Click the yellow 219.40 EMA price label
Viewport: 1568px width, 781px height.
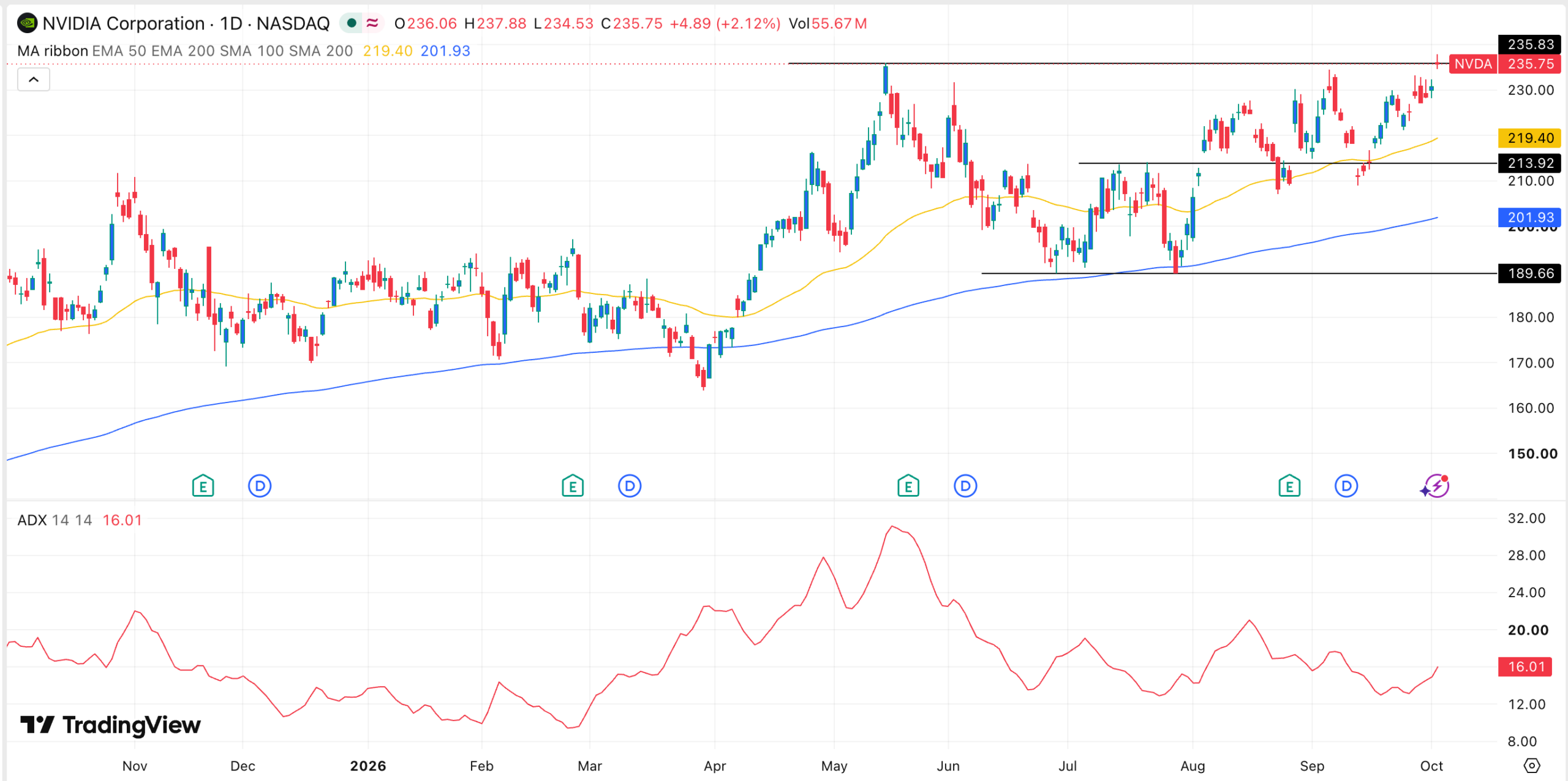click(x=1530, y=138)
